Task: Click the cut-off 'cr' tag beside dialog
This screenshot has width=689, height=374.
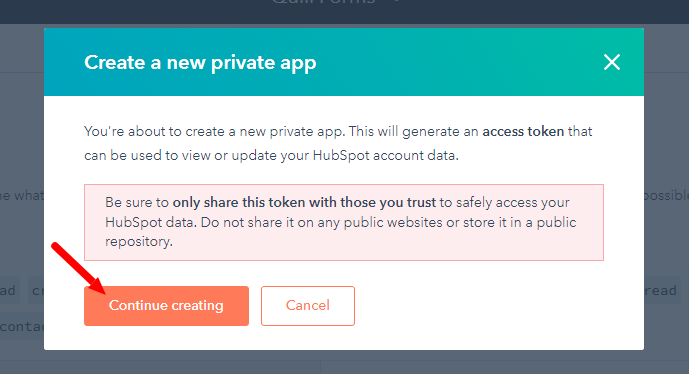Action: coord(36,290)
